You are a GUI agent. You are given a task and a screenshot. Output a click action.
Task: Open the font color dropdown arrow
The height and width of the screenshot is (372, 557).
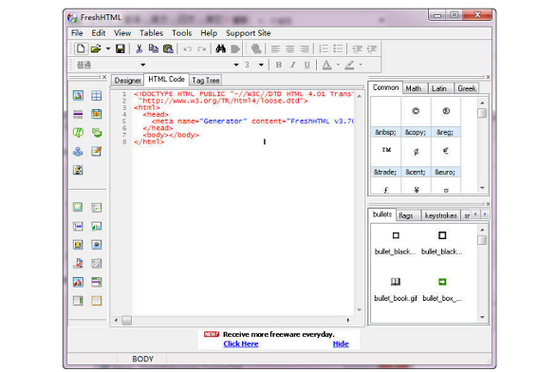[338, 65]
